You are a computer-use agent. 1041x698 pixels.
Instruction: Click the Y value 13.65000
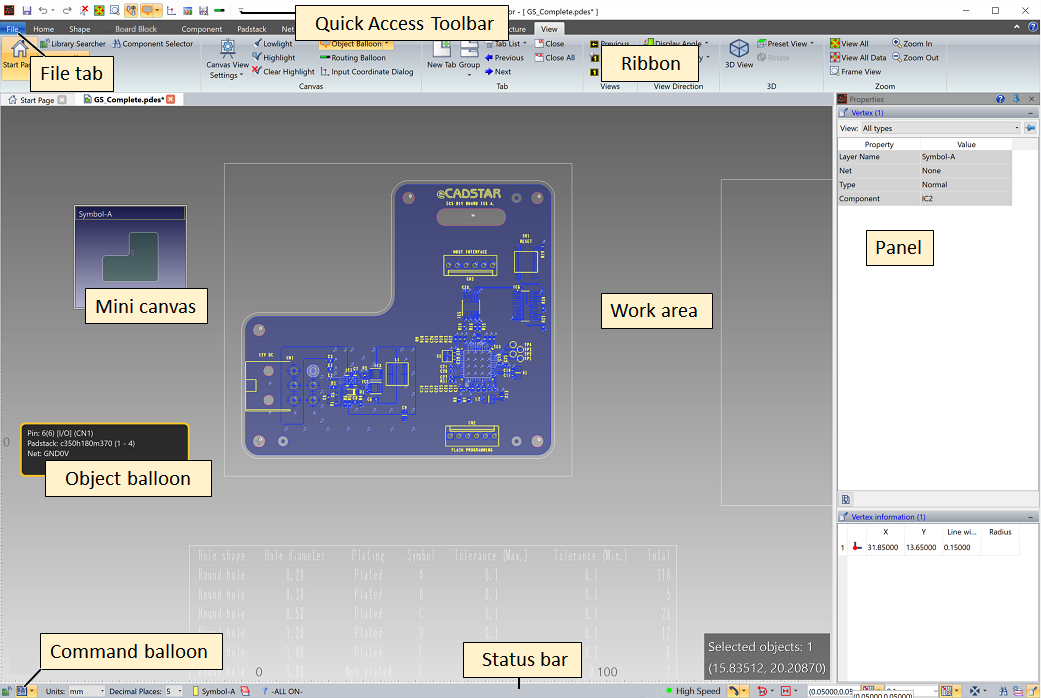tap(921, 547)
